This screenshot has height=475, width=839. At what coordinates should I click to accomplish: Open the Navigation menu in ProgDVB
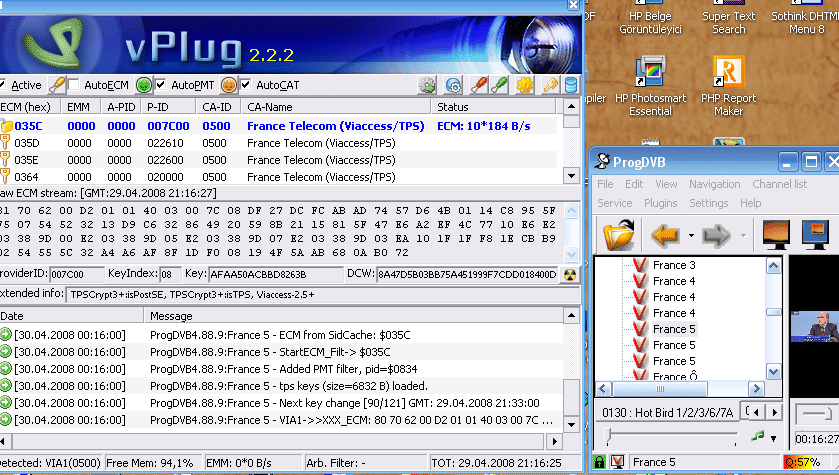click(x=714, y=184)
